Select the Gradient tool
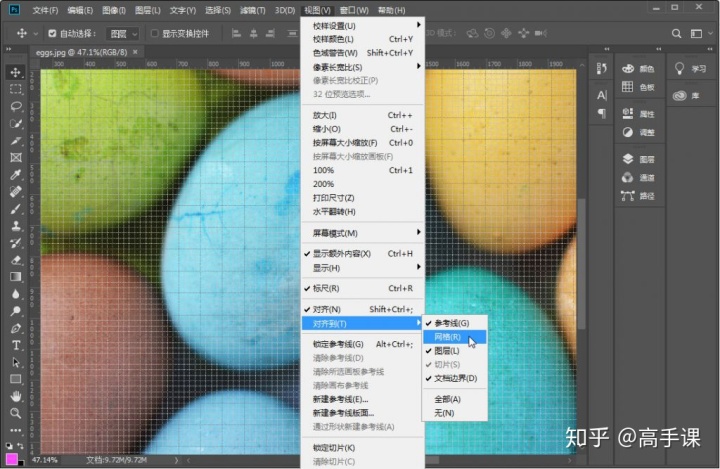Image resolution: width=720 pixels, height=469 pixels. click(x=16, y=277)
